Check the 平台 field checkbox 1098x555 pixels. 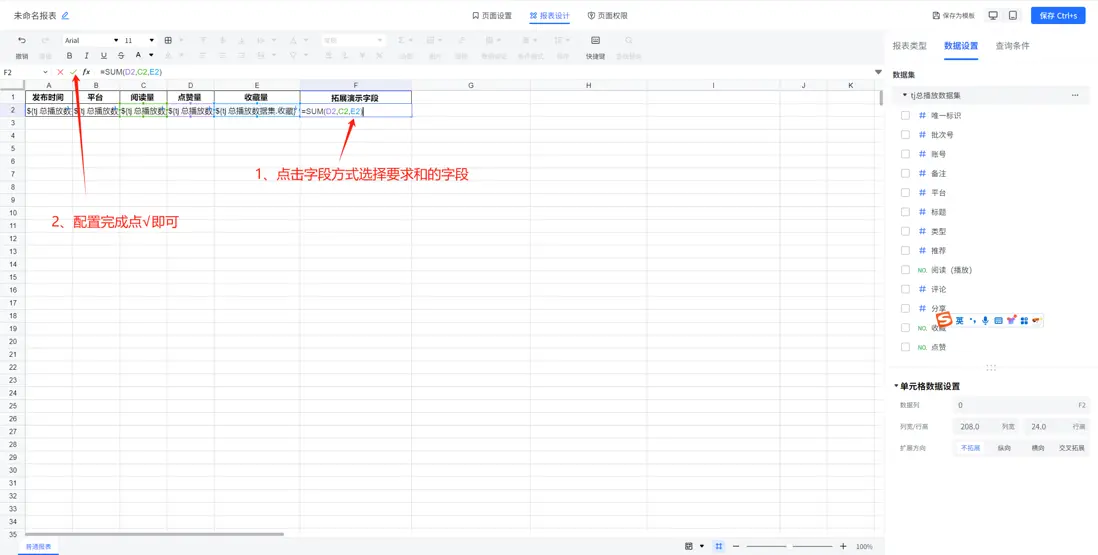coord(905,192)
